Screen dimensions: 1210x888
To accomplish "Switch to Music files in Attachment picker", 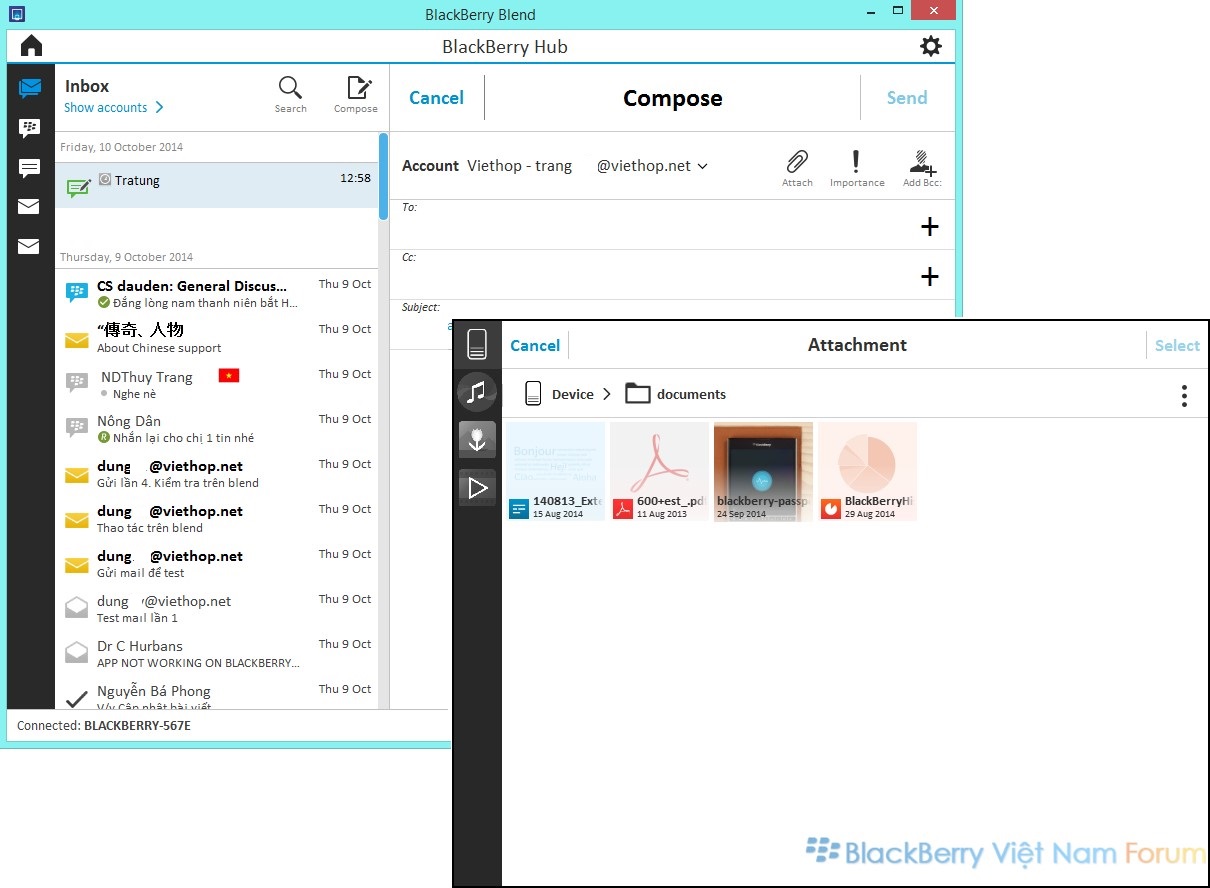I will click(x=477, y=392).
